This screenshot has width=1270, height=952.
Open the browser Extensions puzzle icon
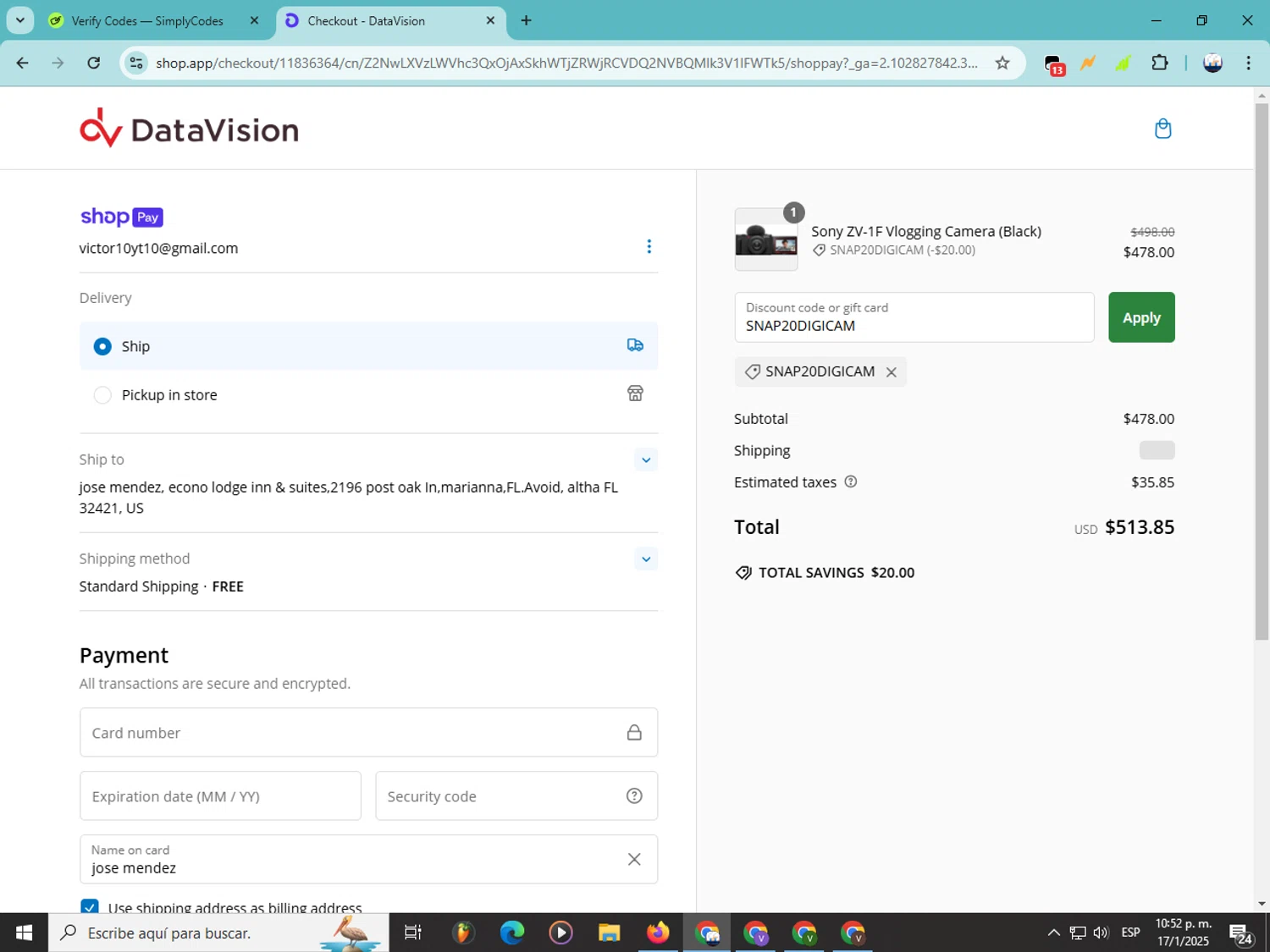[x=1159, y=63]
